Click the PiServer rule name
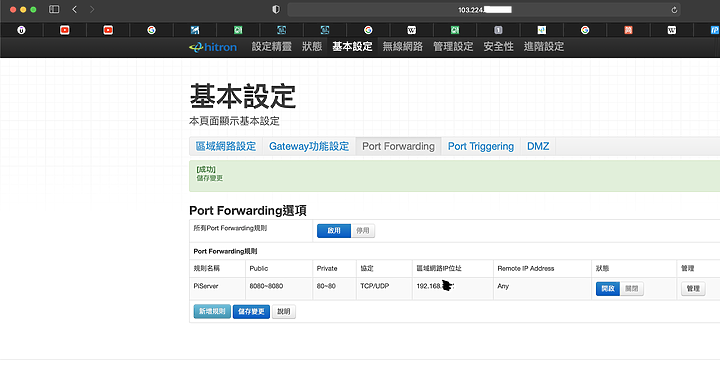The image size is (720, 378). 206,286
